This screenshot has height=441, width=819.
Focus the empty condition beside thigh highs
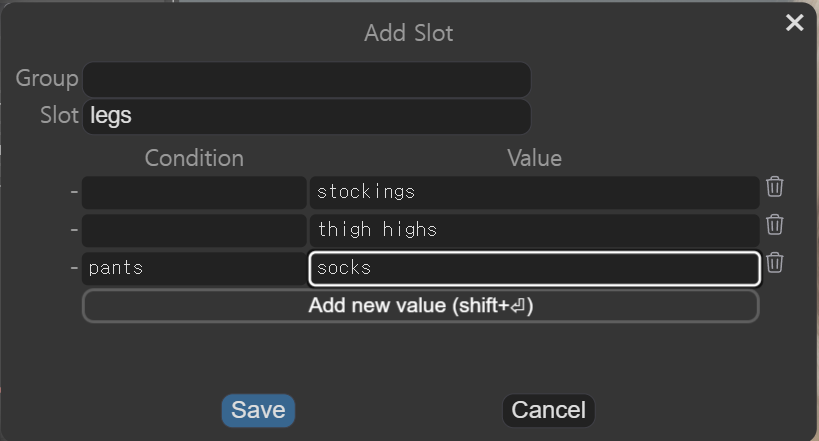pos(194,230)
